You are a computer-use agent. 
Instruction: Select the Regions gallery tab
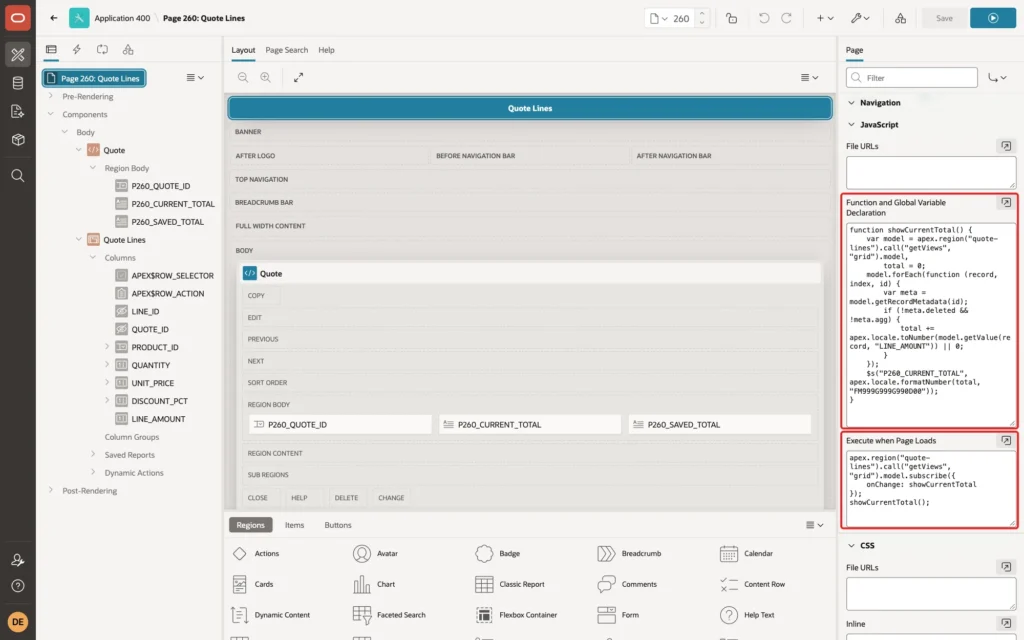click(250, 525)
